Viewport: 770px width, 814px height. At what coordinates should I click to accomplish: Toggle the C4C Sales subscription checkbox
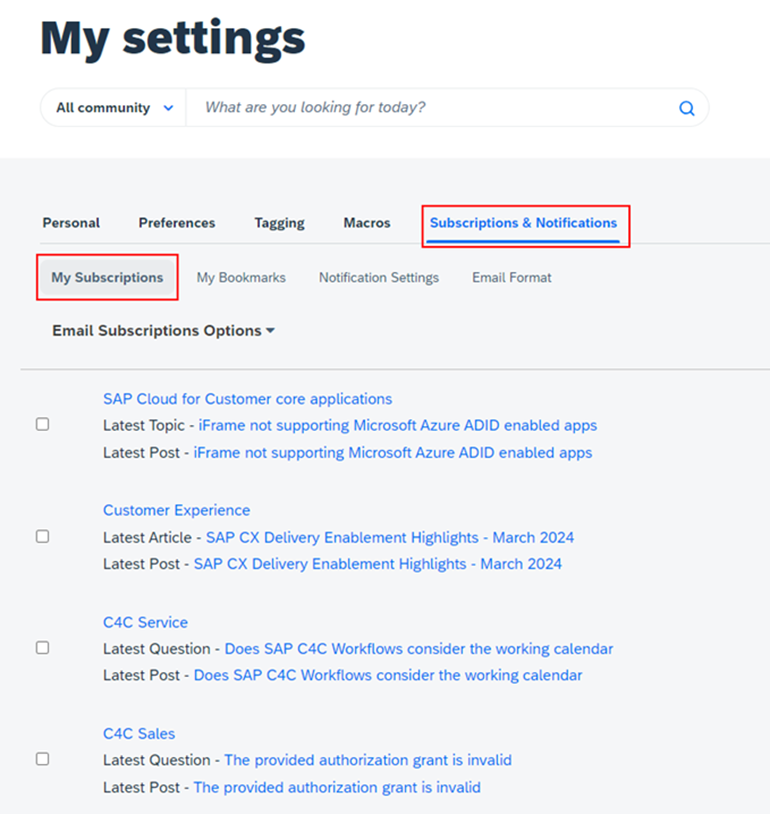pyautogui.click(x=43, y=759)
